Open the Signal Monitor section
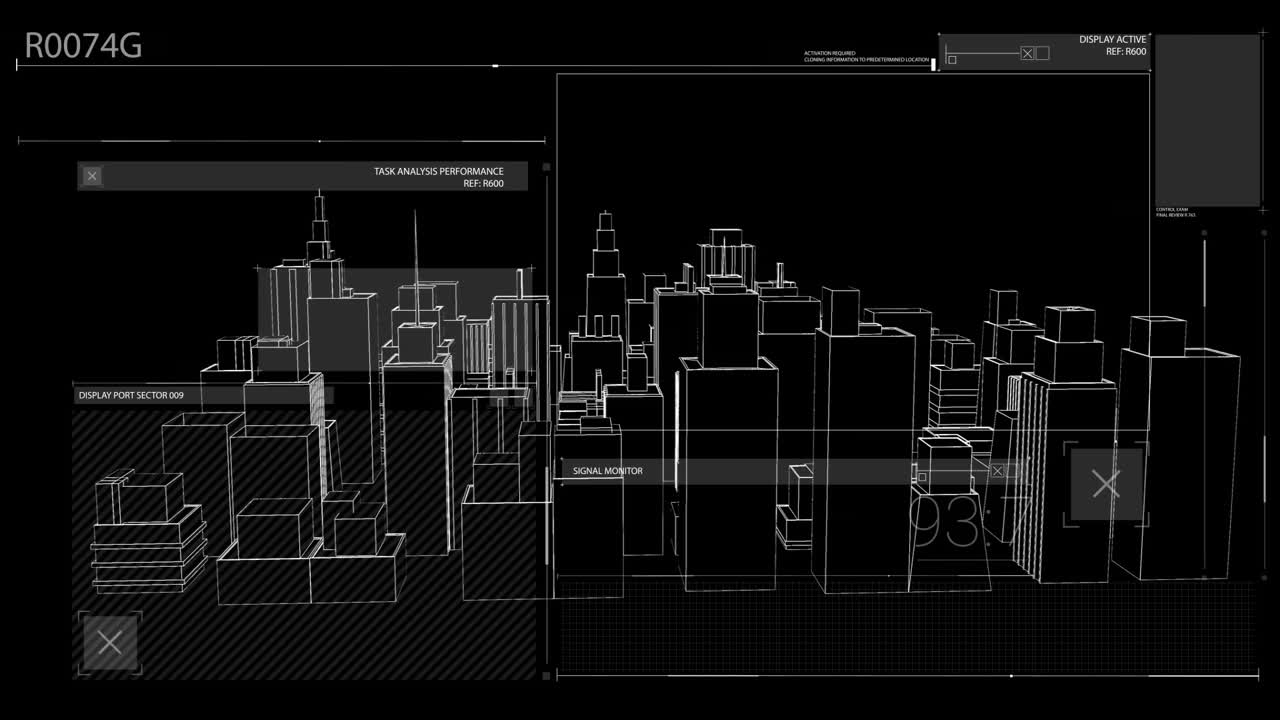1280x720 pixels. (607, 470)
